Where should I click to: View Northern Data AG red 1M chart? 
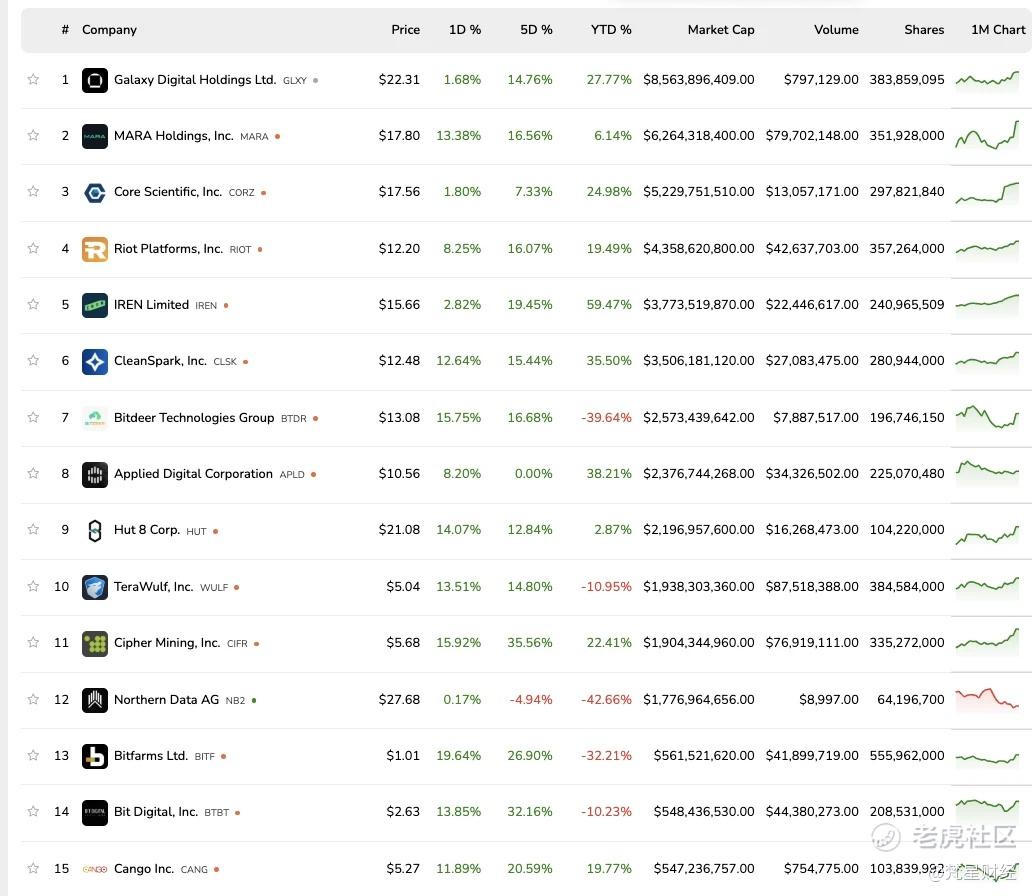tap(987, 699)
